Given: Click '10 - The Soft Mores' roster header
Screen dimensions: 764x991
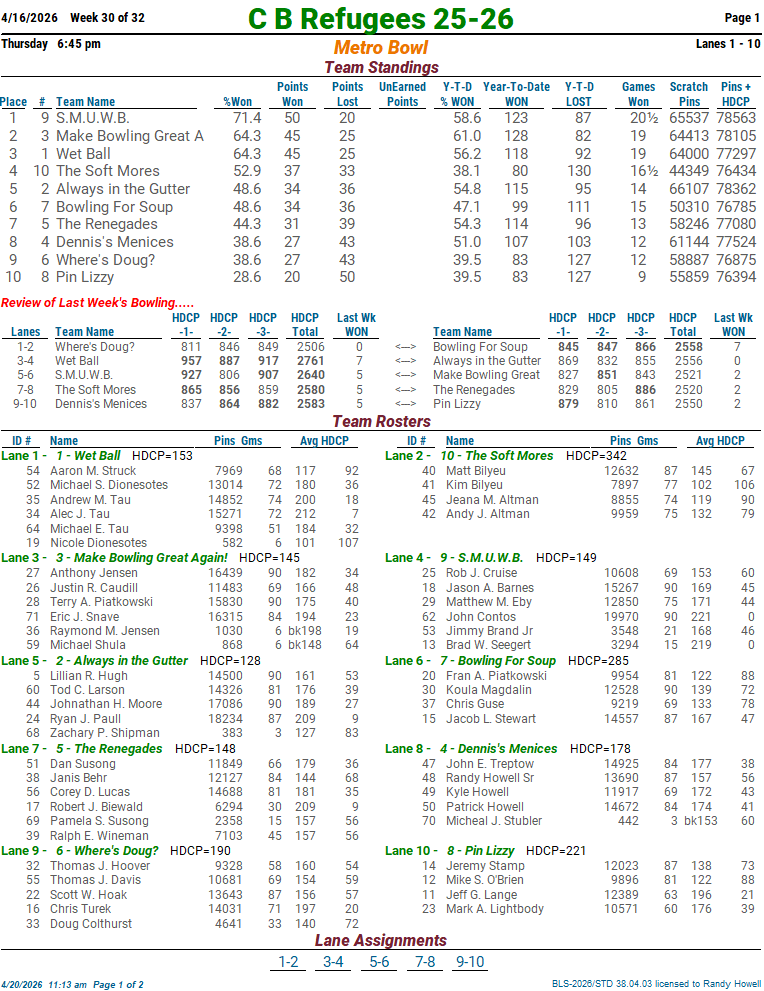Looking at the screenshot, I should [x=497, y=456].
